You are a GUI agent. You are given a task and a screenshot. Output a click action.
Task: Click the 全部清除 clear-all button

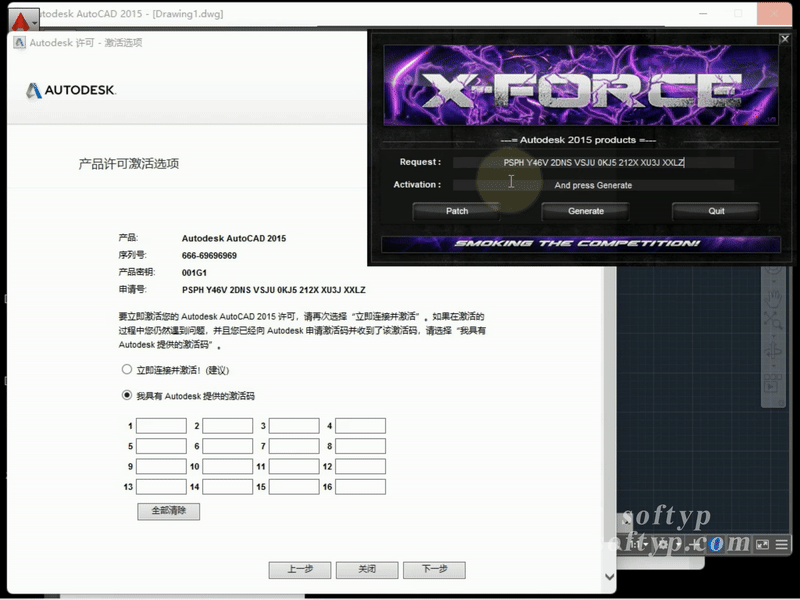pyautogui.click(x=168, y=511)
